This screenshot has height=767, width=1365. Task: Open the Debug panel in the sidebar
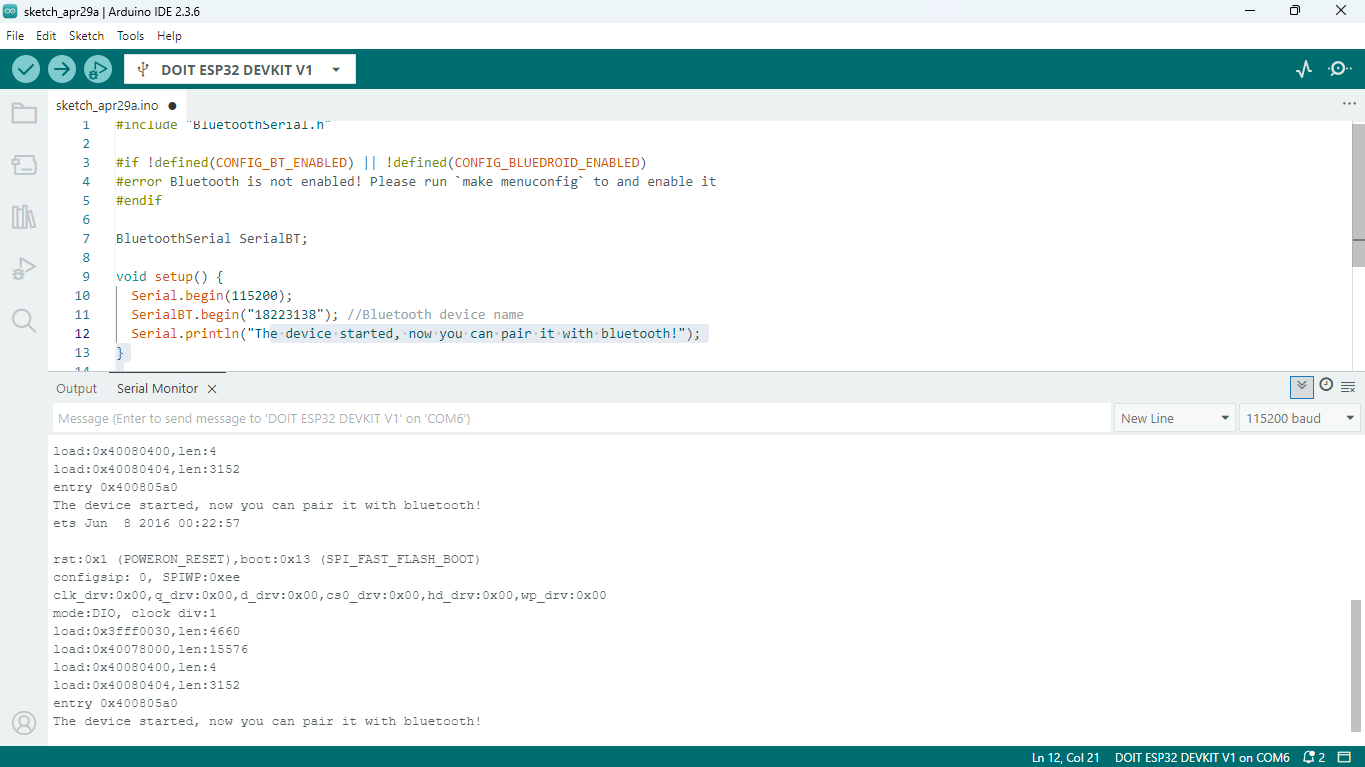click(24, 269)
